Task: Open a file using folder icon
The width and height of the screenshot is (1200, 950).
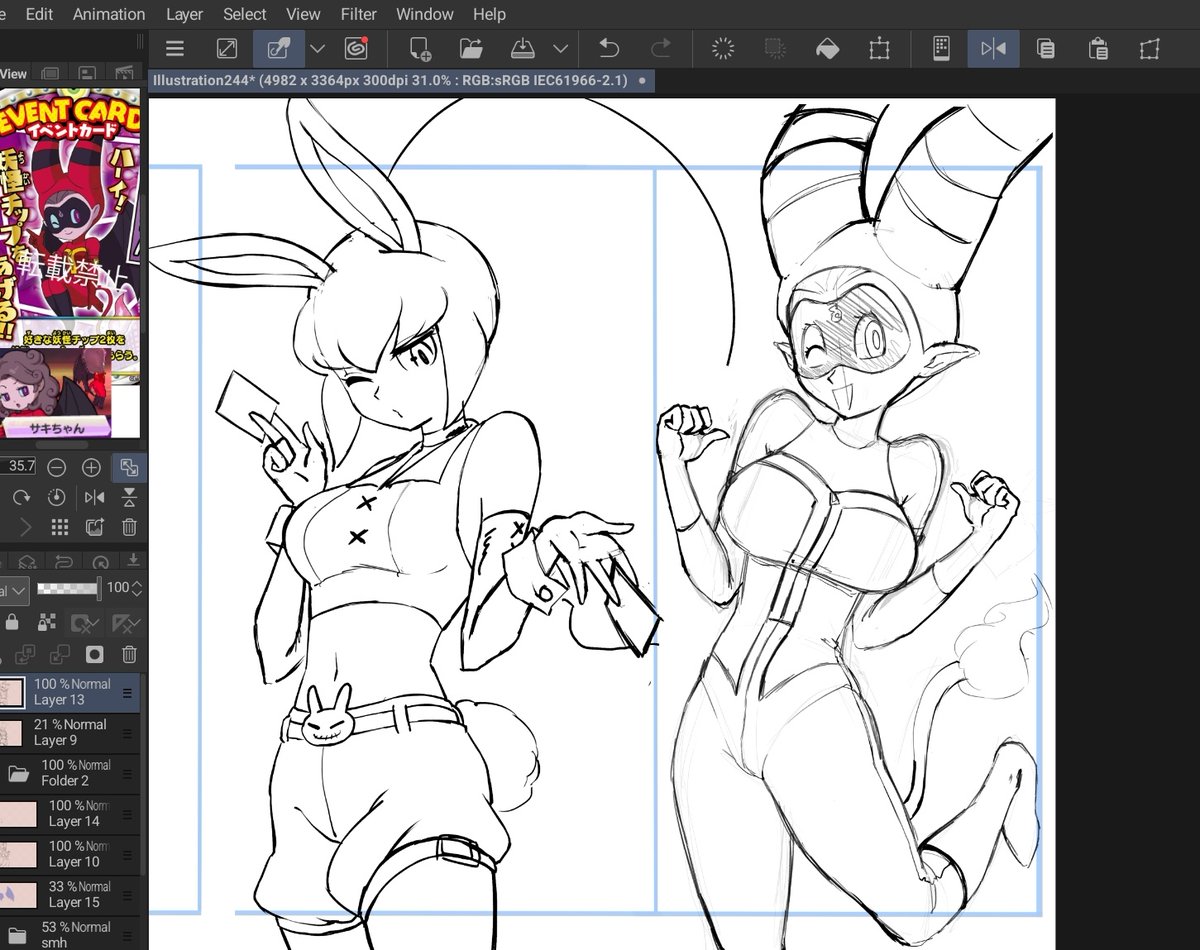Action: point(471,48)
